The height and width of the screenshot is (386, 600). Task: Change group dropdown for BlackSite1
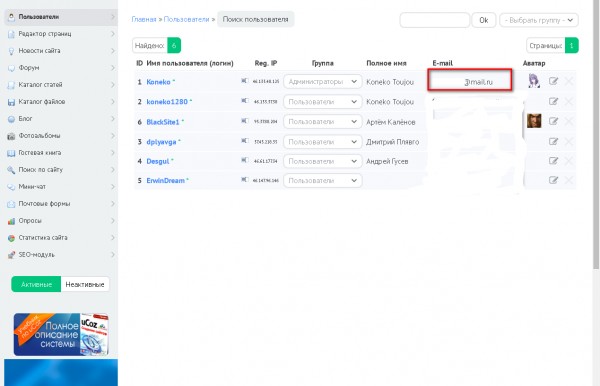pyautogui.click(x=323, y=122)
